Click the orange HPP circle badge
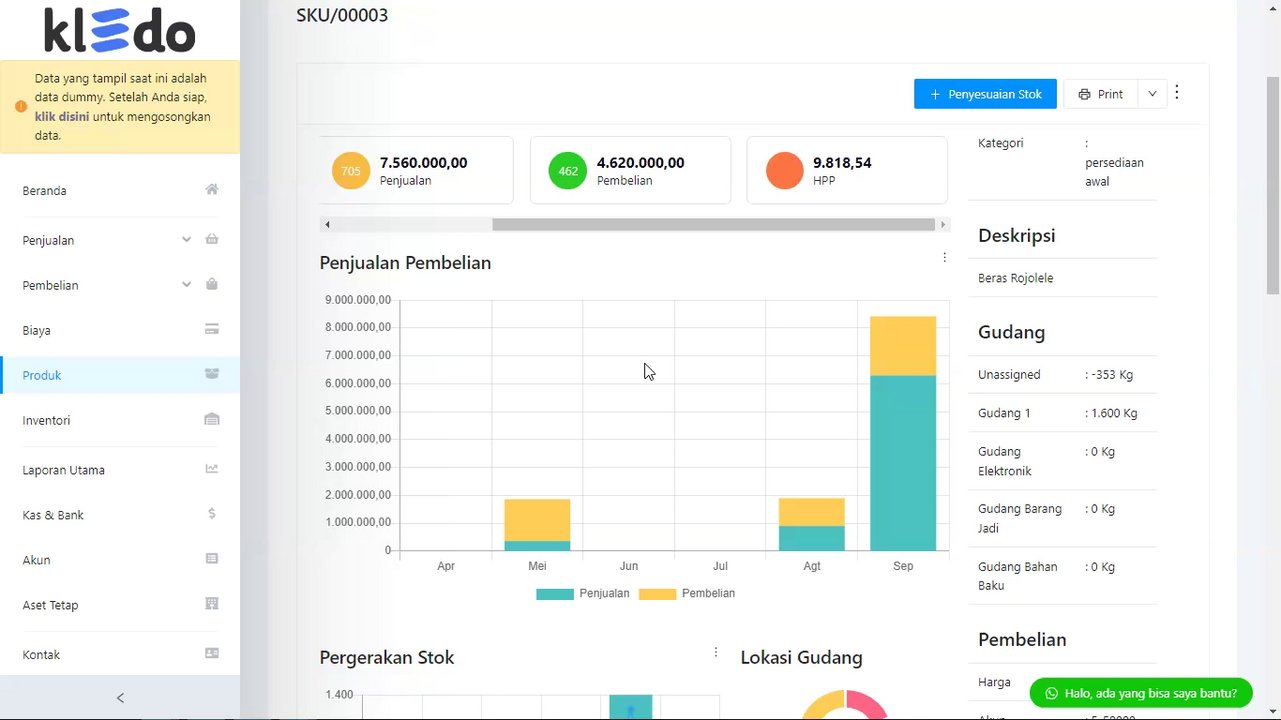 pyautogui.click(x=785, y=171)
